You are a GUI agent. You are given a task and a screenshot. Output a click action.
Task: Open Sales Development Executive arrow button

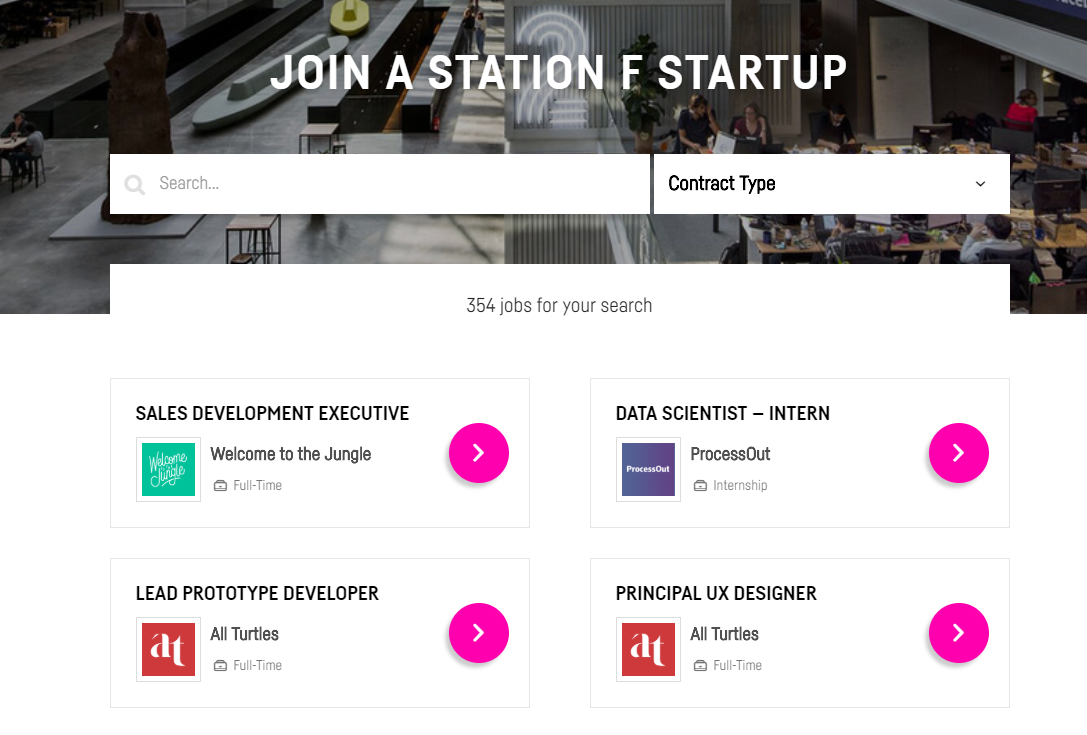click(478, 453)
